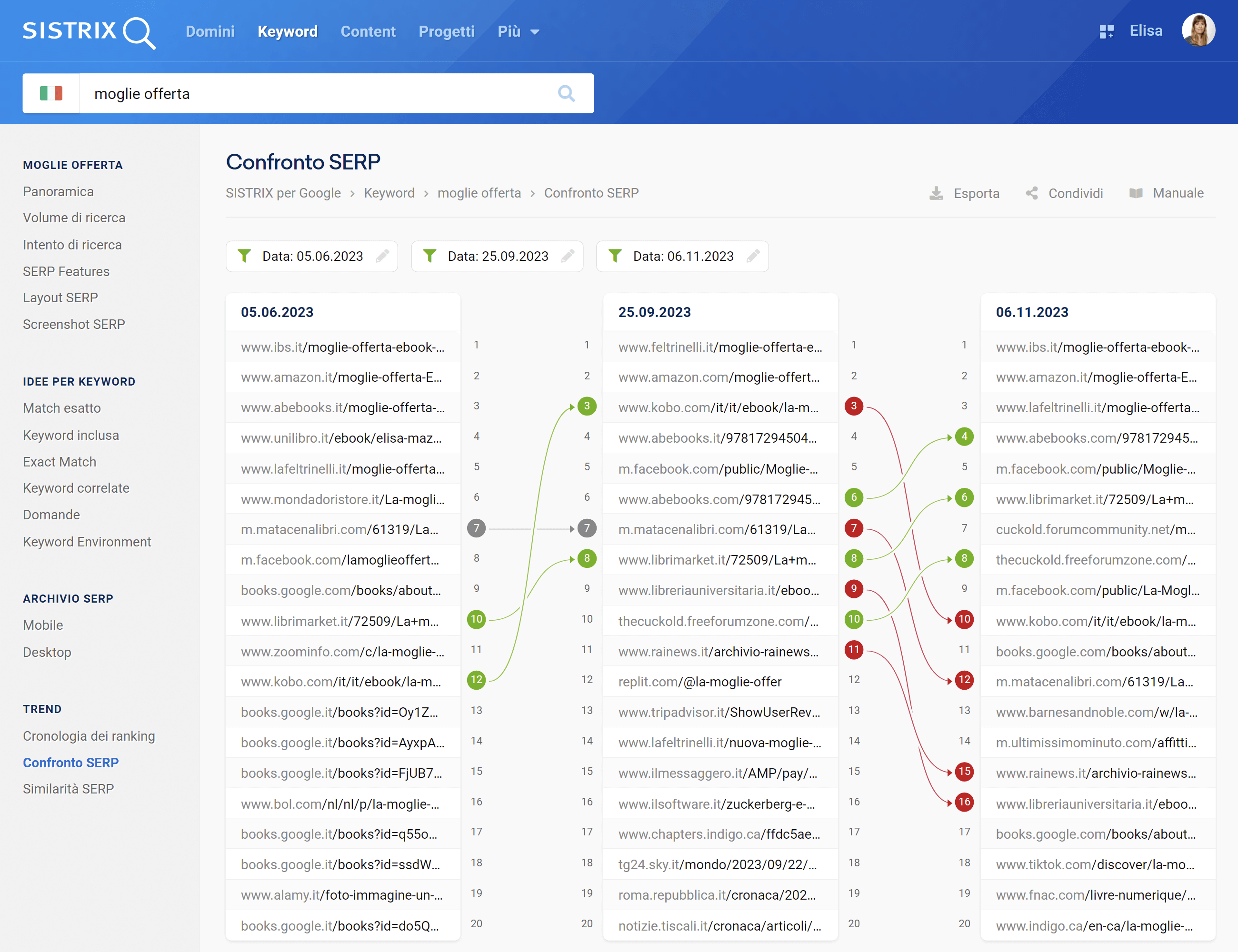Click red marker 16 beside libreriauniversitaria 06.11.2023
This screenshot has width=1238, height=952.
point(964,803)
